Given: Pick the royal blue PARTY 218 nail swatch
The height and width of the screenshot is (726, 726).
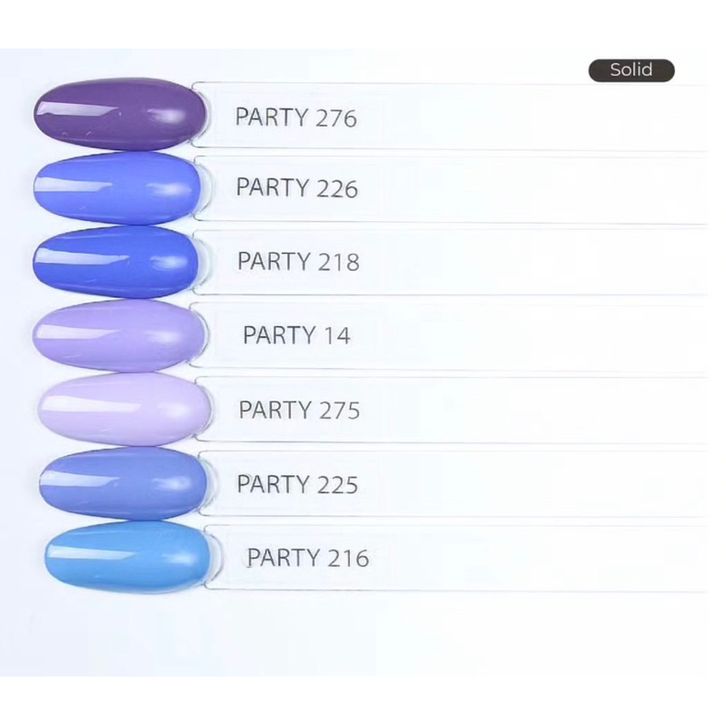Looking at the screenshot, I should point(118,261).
